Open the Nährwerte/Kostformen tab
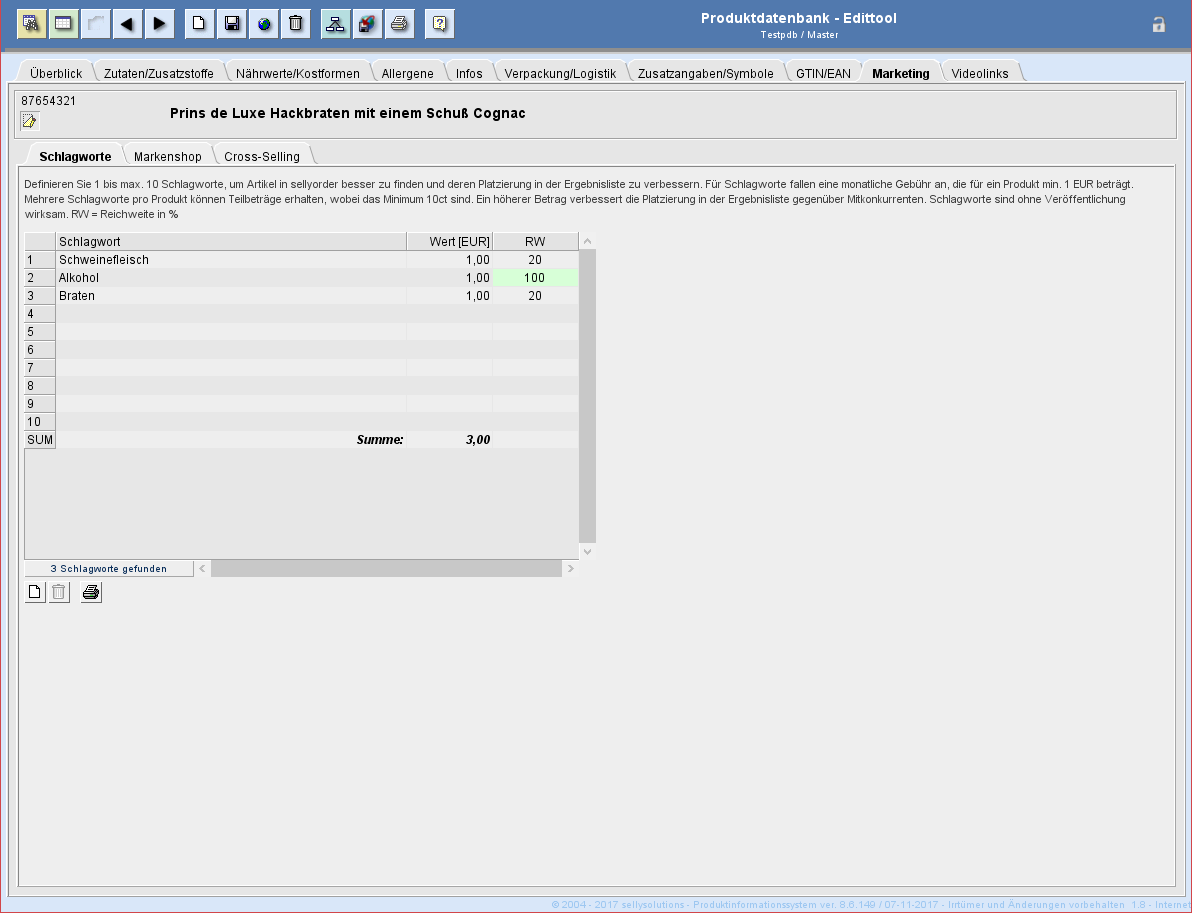This screenshot has width=1192, height=913. pyautogui.click(x=298, y=73)
